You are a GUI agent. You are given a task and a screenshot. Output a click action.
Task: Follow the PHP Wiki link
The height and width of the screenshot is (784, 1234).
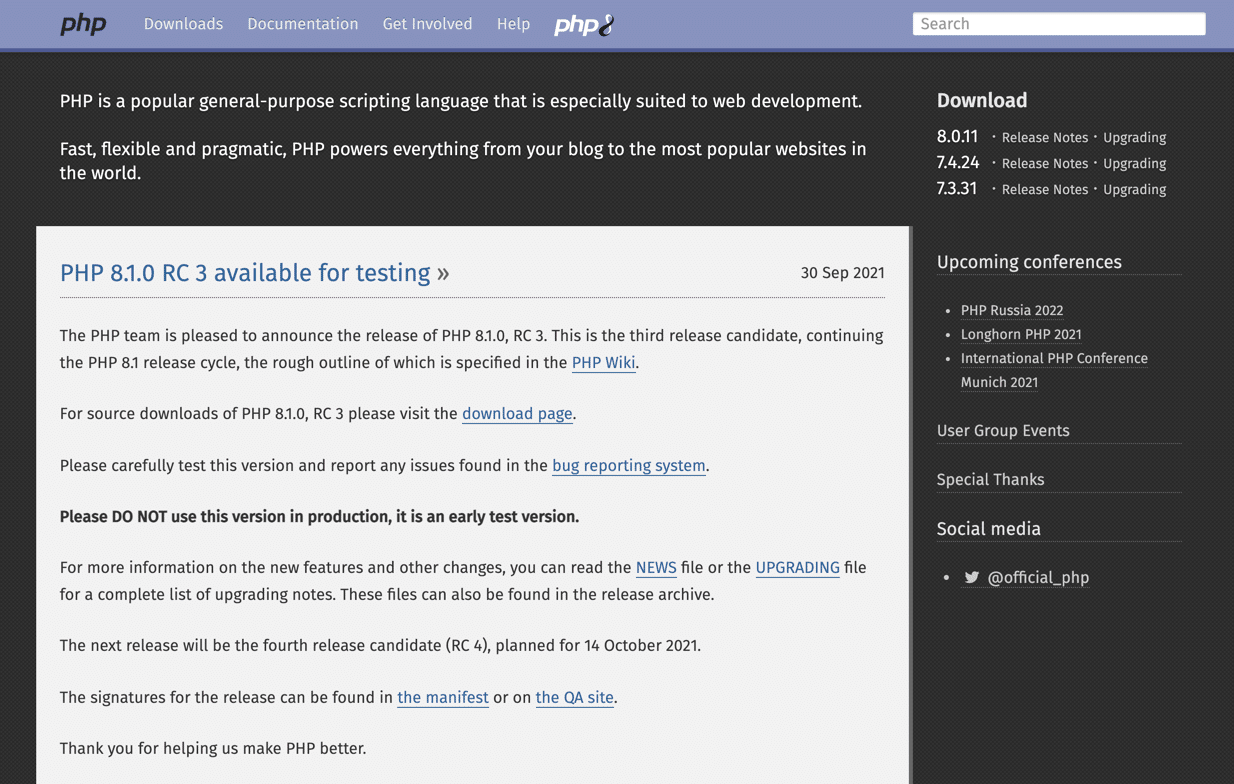pos(603,363)
